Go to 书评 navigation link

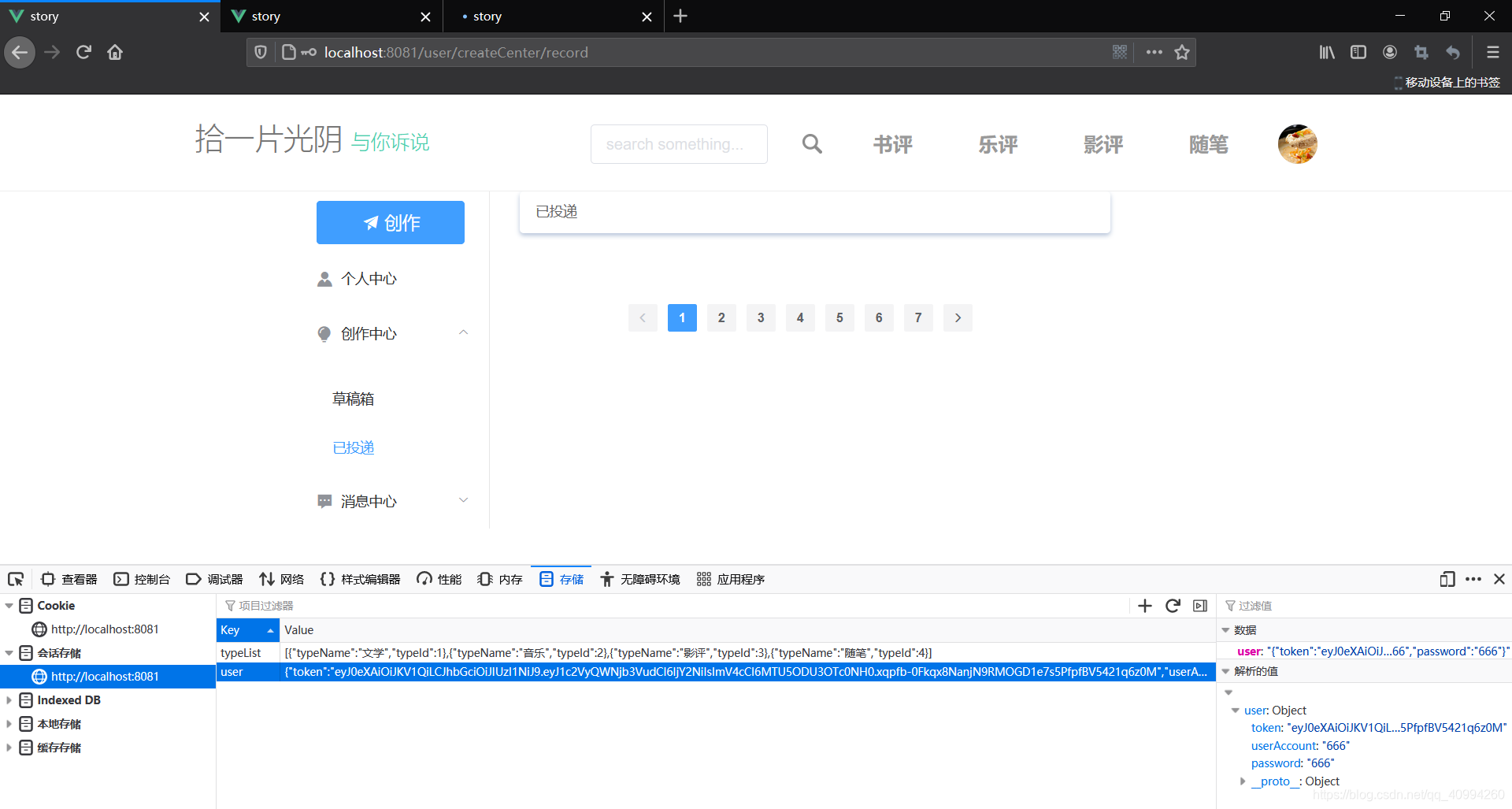(893, 144)
